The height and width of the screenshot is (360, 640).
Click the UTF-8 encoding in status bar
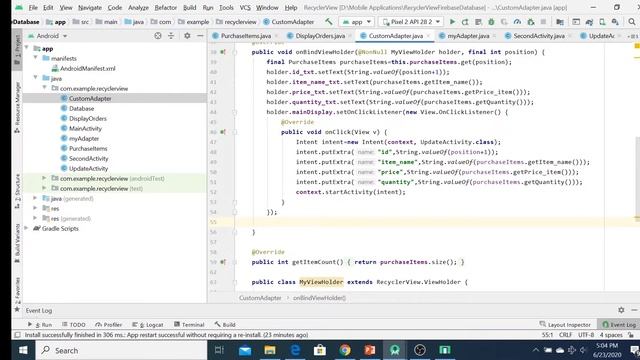click(586, 335)
